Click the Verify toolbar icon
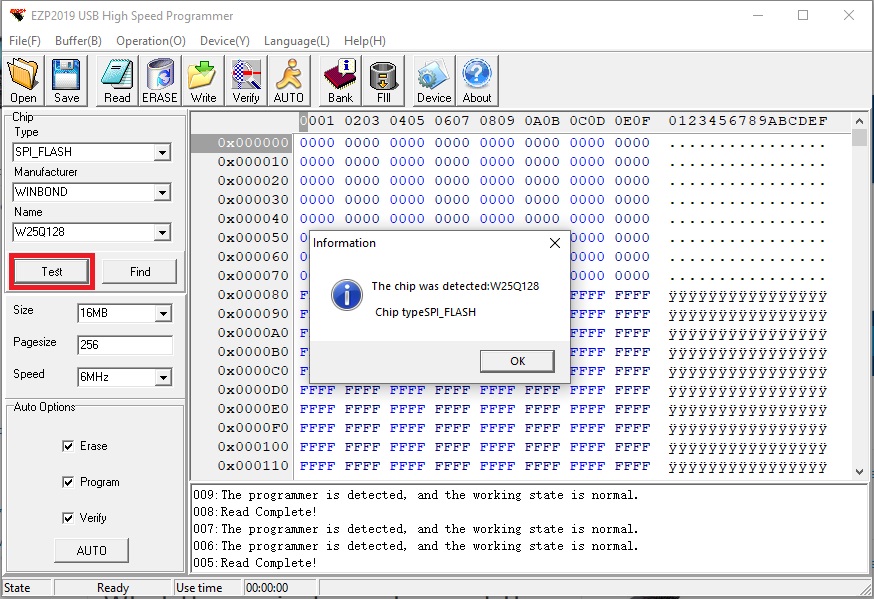Viewport: 874px width, 599px height. (245, 80)
